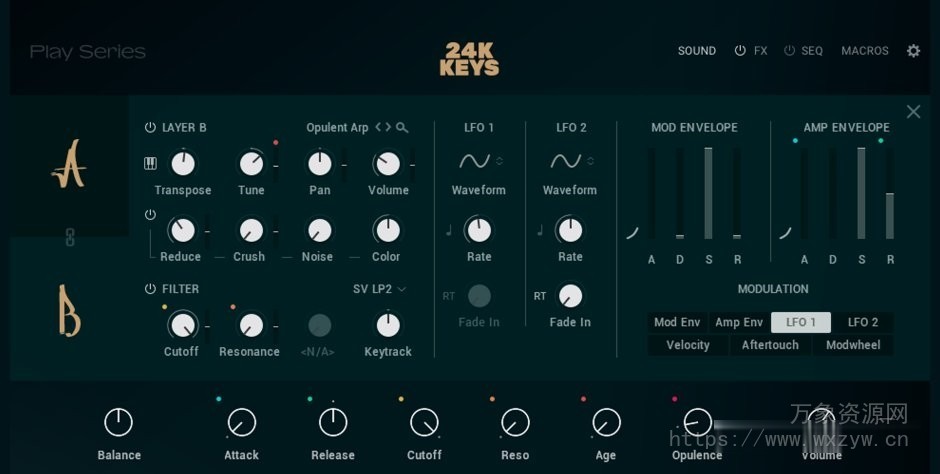Screen dimensions: 940x474
Task: Select the Amp Env modulation source
Action: (x=739, y=322)
